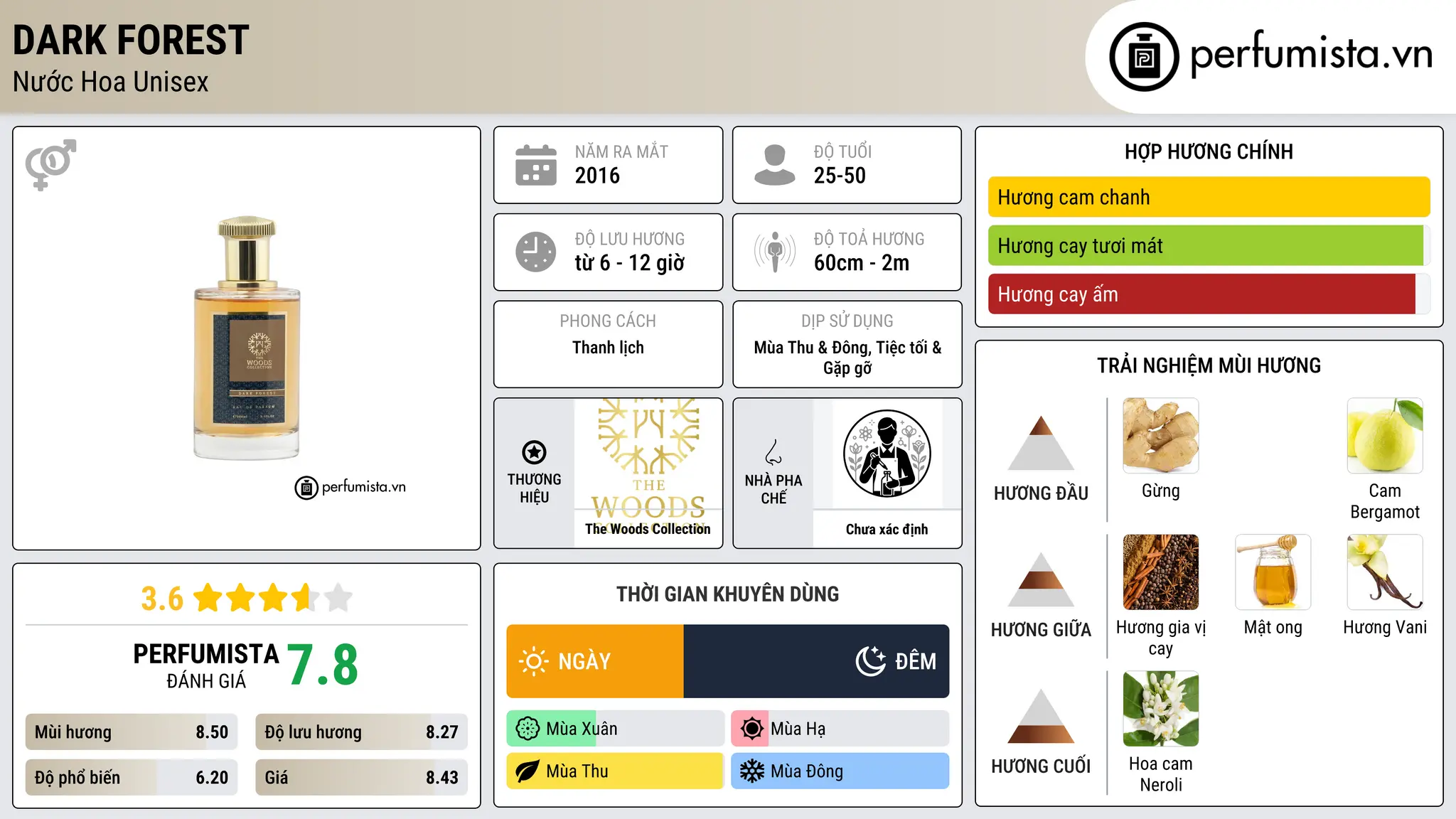Click the 3.6 star rating stars
This screenshot has width=1456, height=819.
(273, 598)
